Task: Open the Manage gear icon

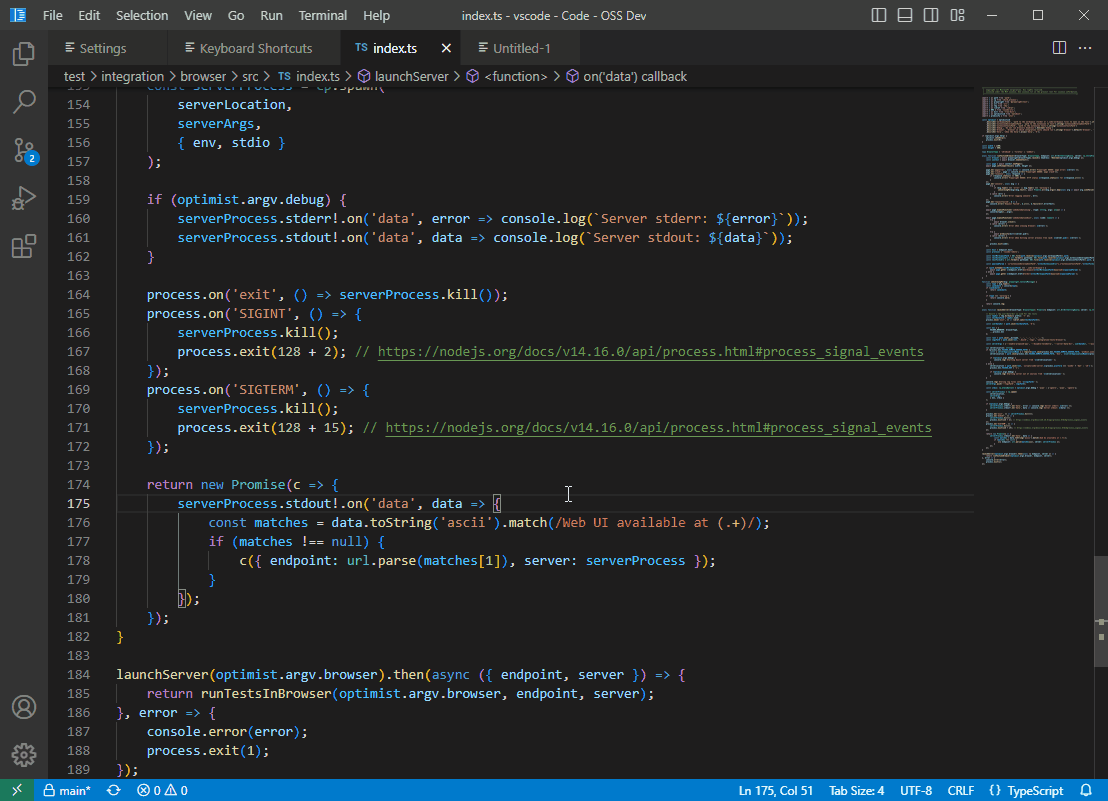Action: (x=24, y=755)
